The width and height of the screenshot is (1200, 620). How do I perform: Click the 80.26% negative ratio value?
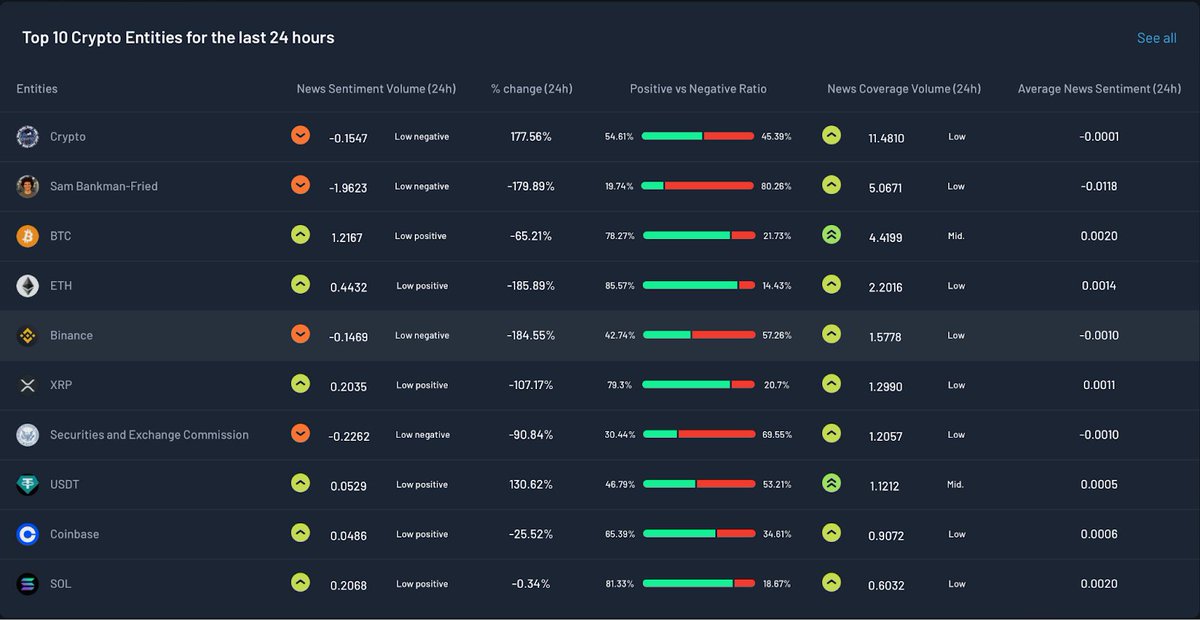click(776, 186)
